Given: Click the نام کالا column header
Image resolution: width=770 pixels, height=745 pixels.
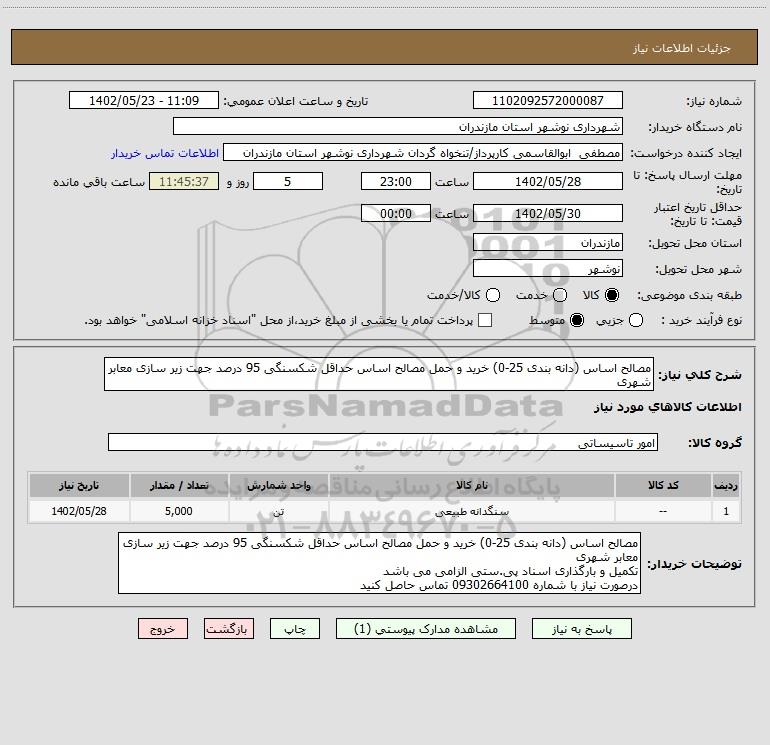Looking at the screenshot, I should coord(471,485).
